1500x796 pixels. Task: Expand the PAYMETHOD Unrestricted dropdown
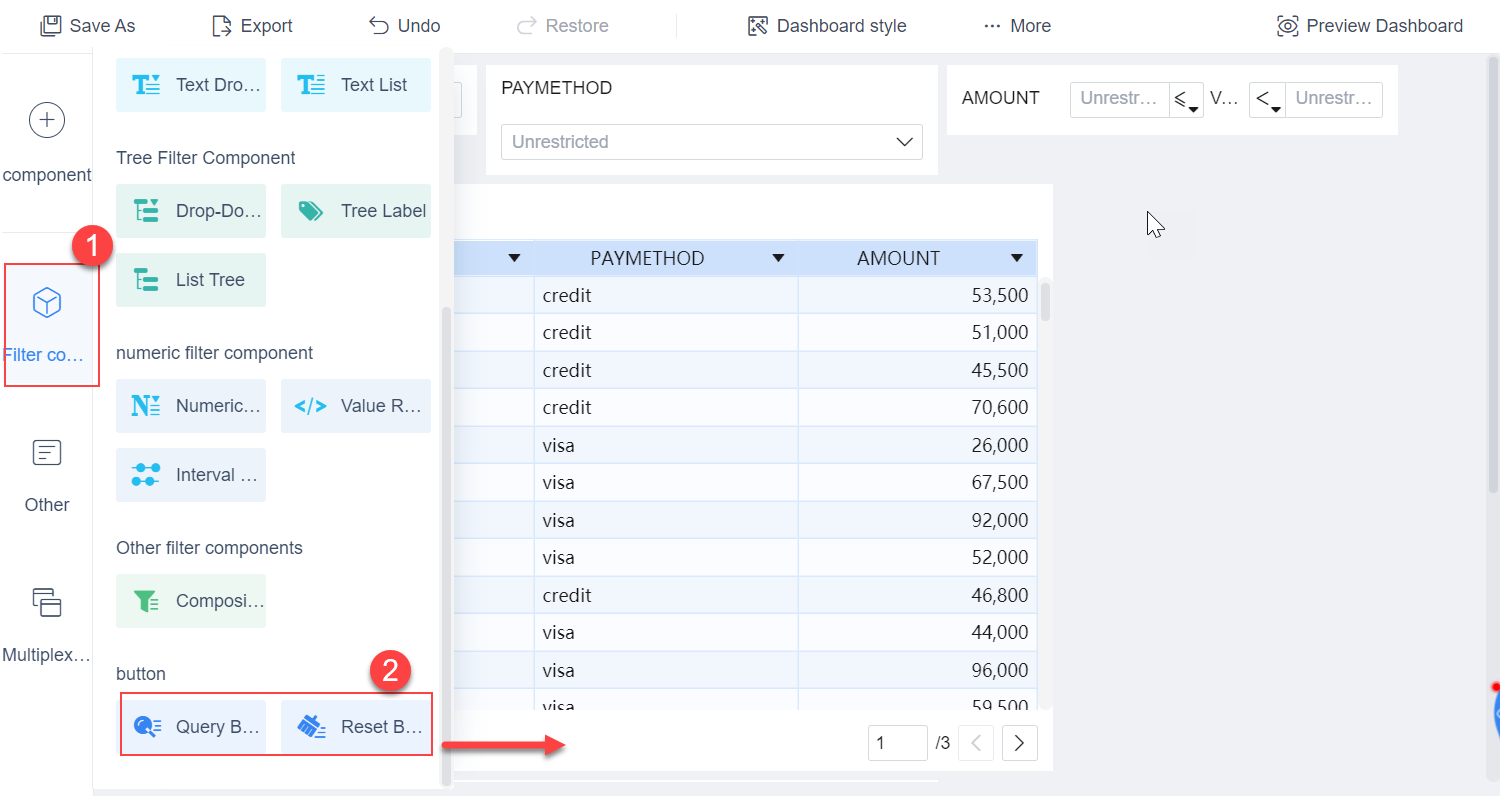point(711,142)
